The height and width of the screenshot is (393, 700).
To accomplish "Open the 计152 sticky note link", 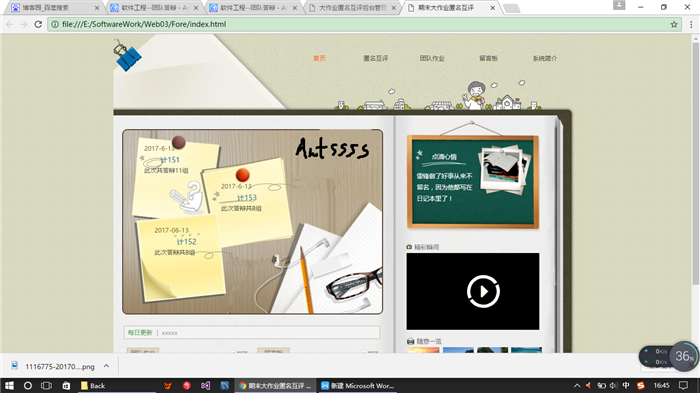I will [186, 242].
